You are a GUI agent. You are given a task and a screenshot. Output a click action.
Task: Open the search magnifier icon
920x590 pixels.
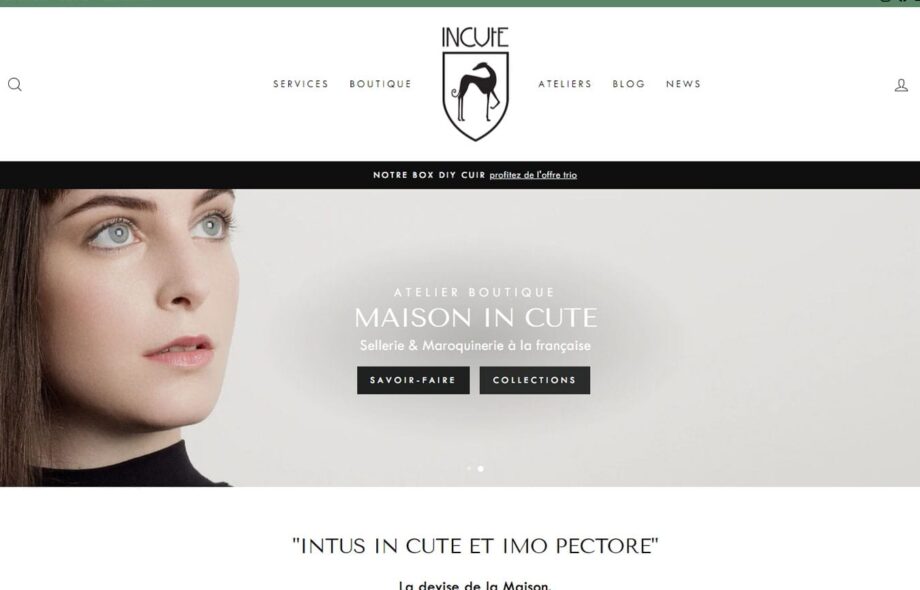pyautogui.click(x=15, y=84)
